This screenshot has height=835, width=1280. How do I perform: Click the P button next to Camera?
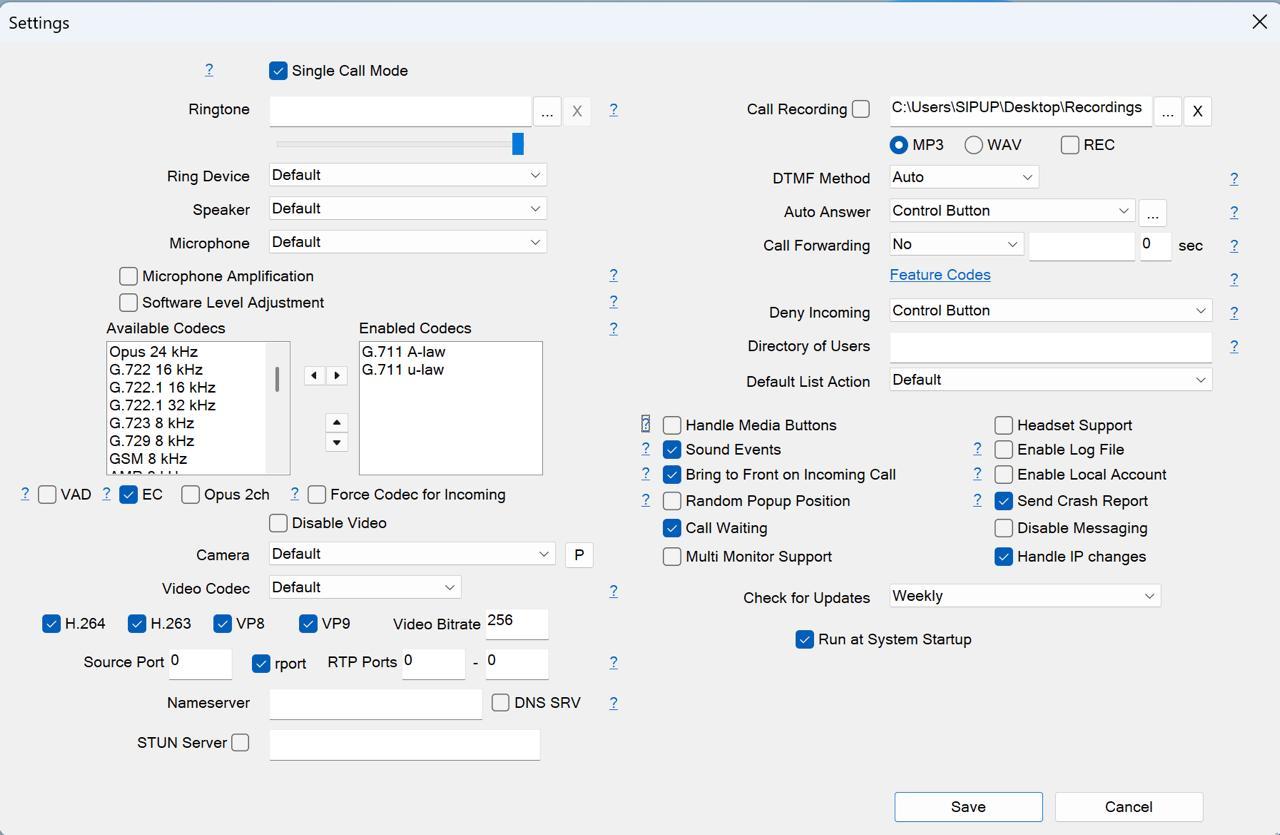click(579, 555)
